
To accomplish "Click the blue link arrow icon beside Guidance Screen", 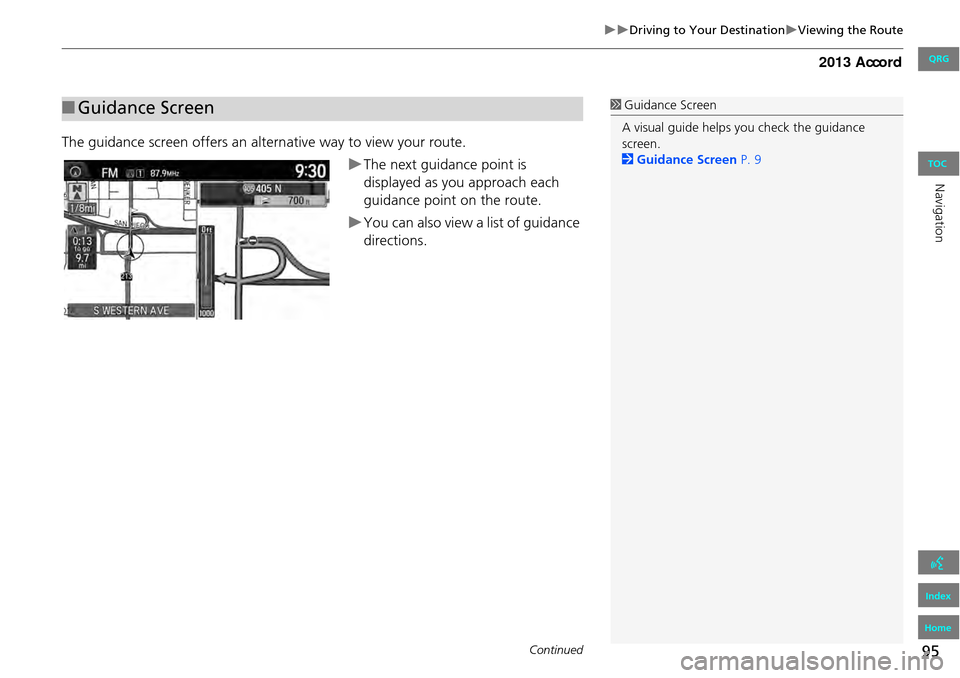I will [x=627, y=159].
